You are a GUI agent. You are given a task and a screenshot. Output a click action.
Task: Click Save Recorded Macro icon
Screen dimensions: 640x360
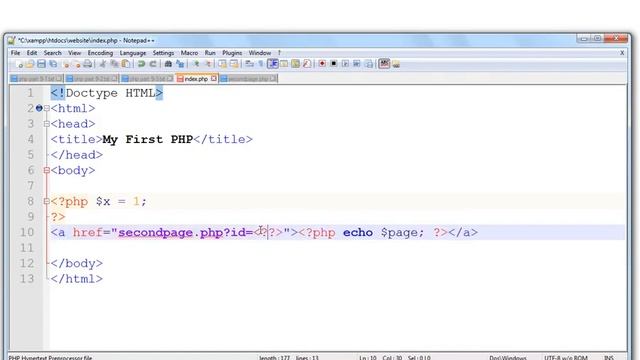[369, 64]
